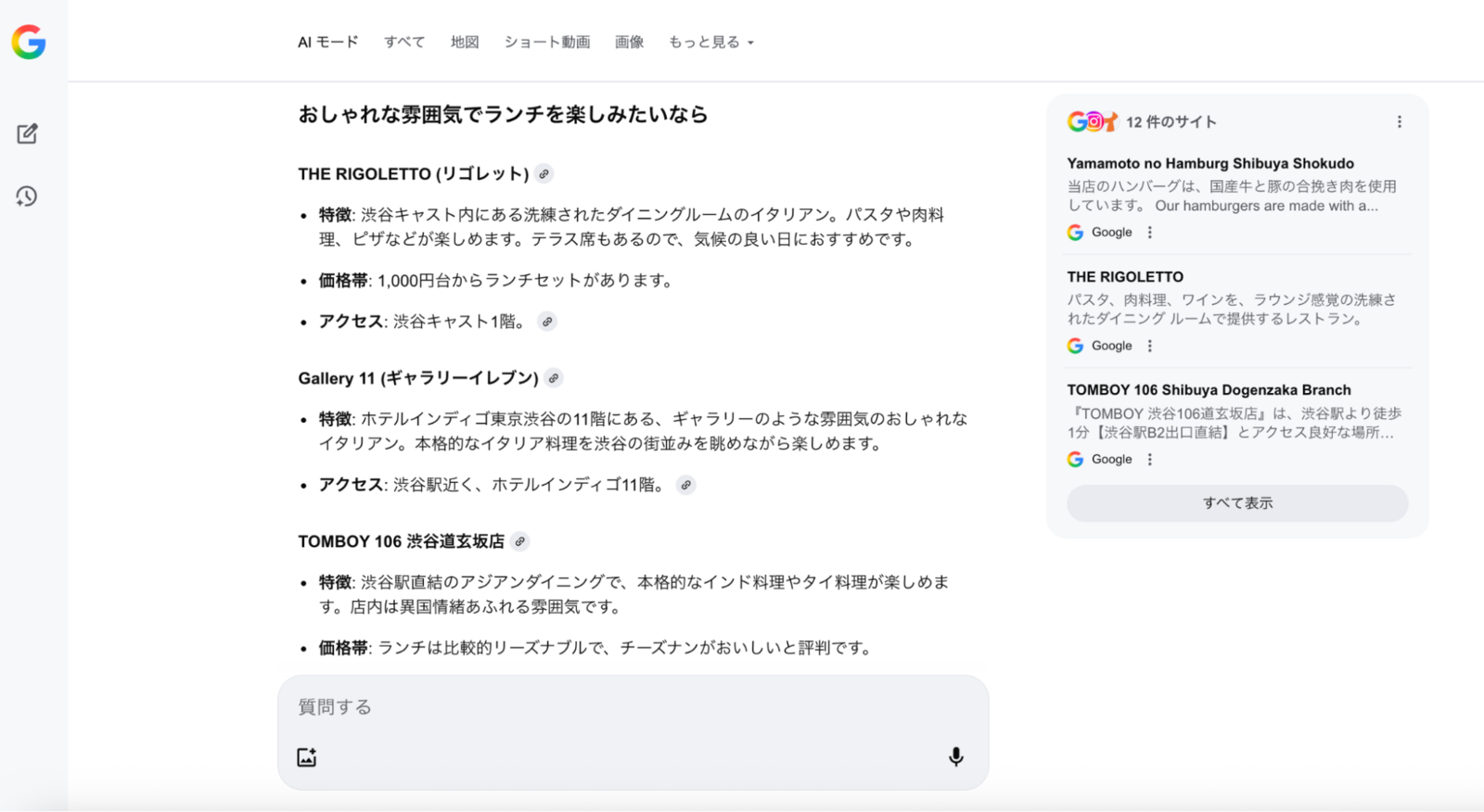Image resolution: width=1484 pixels, height=812 pixels.
Task: Click the snippet starting 当店のハンバーグは
Action: point(1232,196)
